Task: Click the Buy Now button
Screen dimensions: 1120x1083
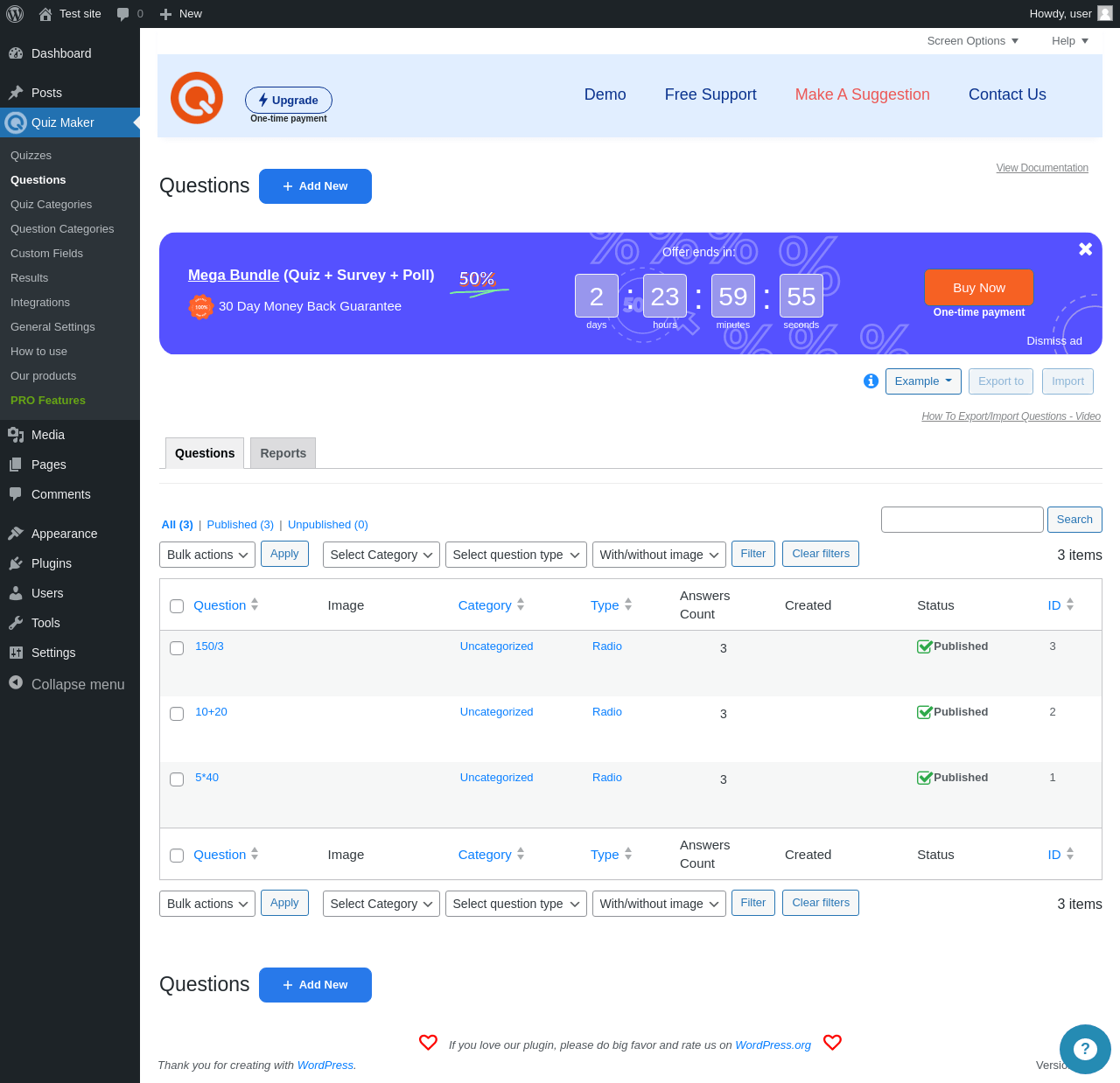Action: [x=979, y=287]
